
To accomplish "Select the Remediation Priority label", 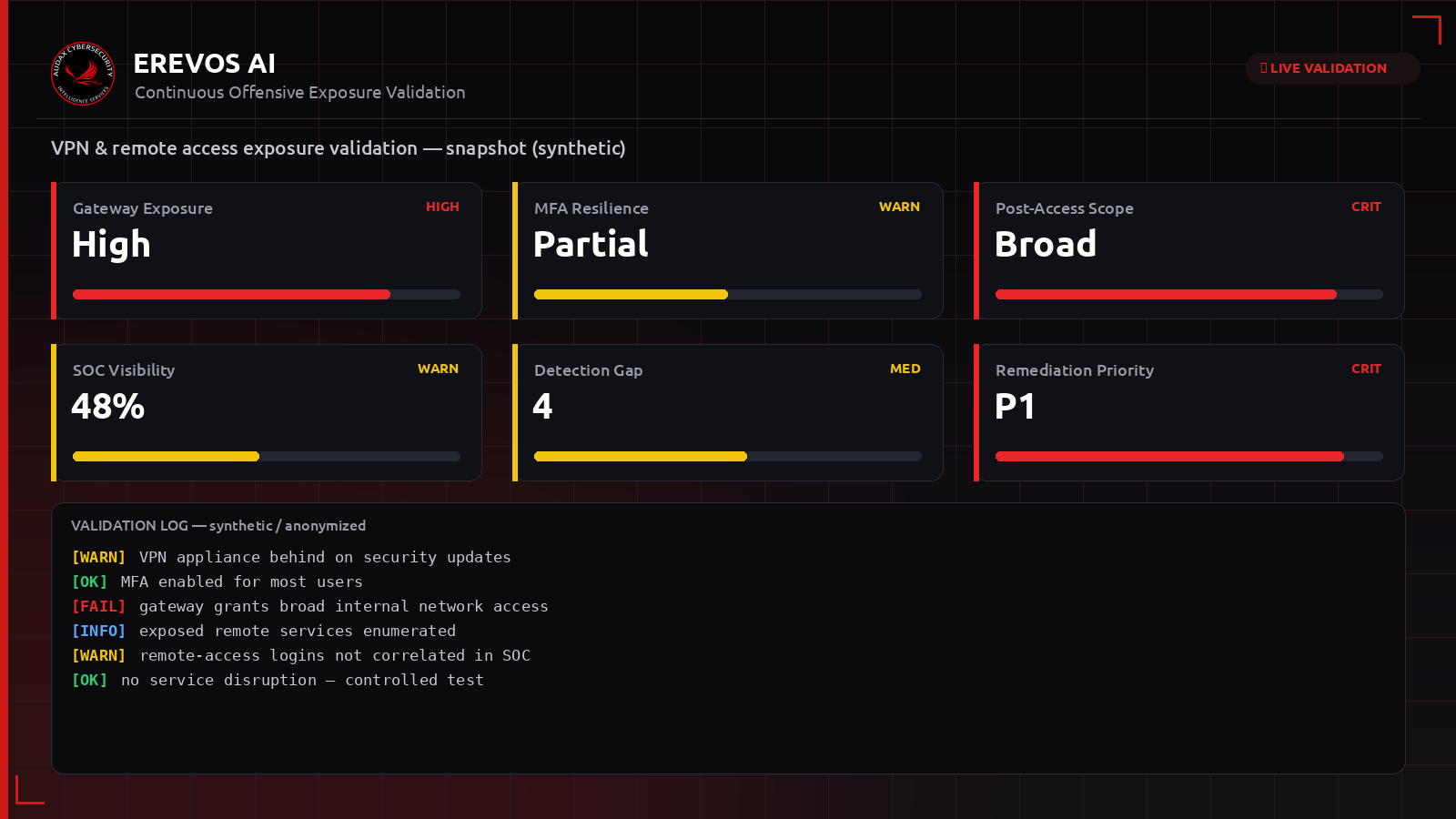I will 1075,370.
